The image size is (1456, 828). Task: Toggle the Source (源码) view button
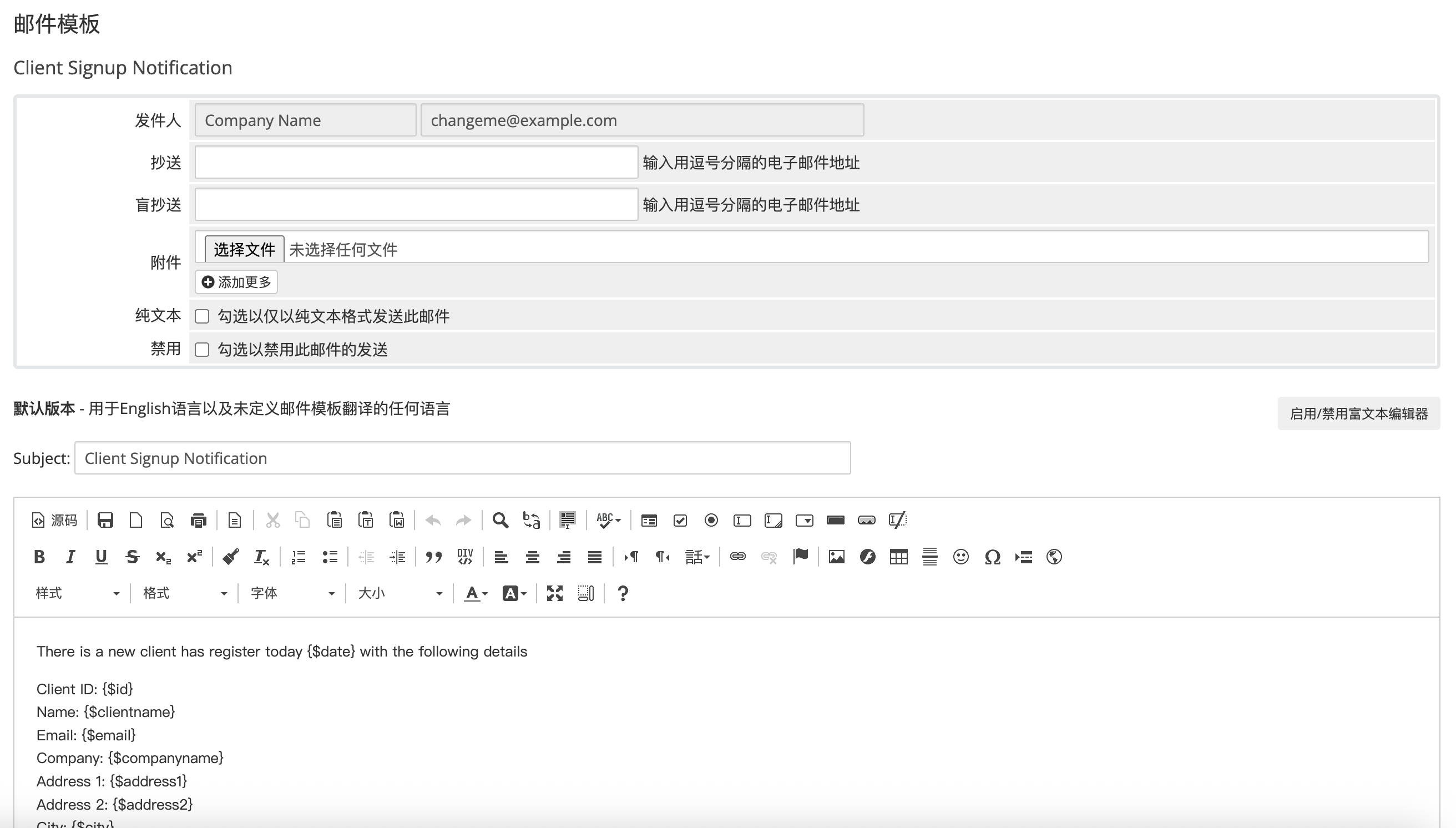[x=54, y=521]
